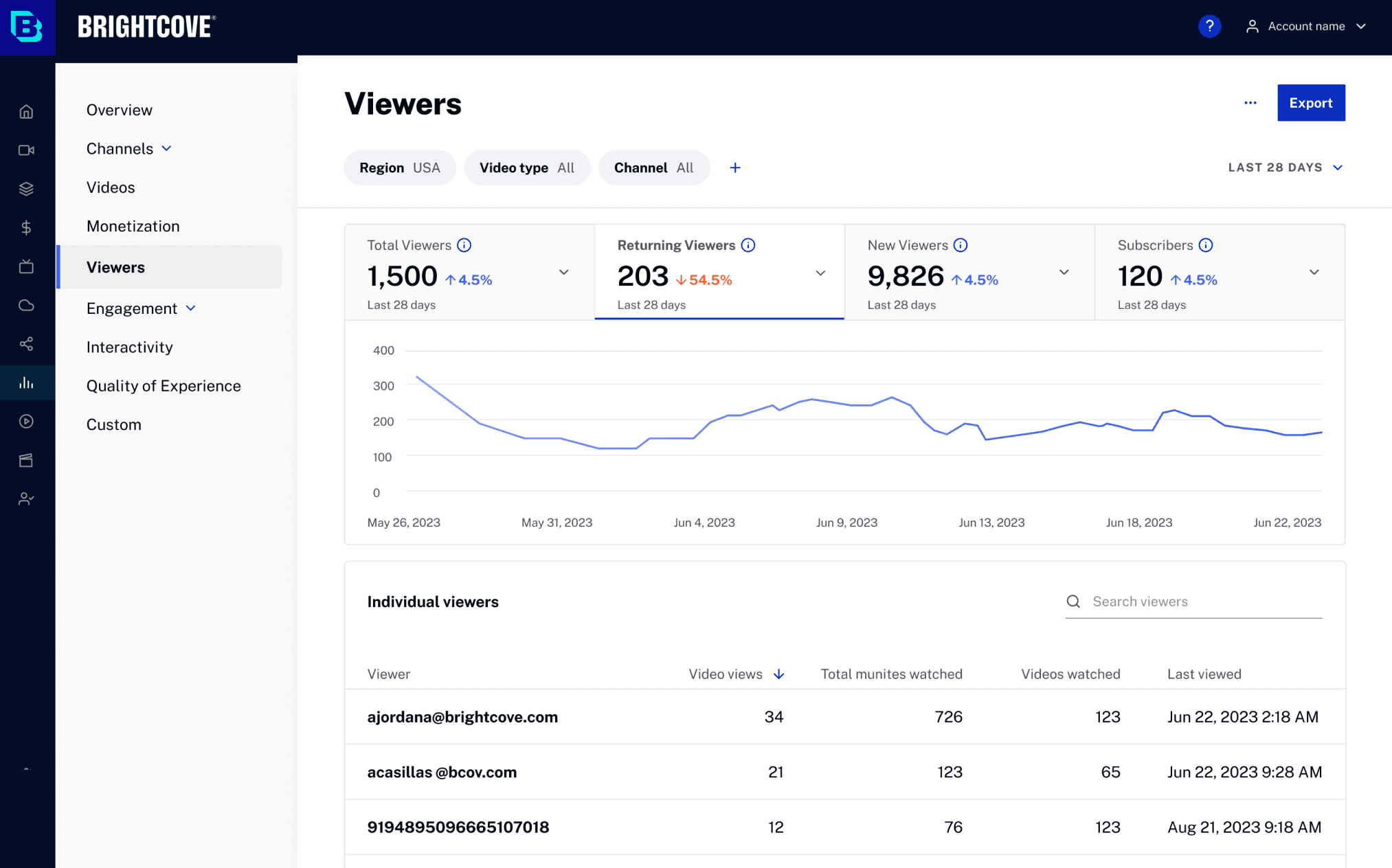Open Custom in the sidebar

[114, 424]
